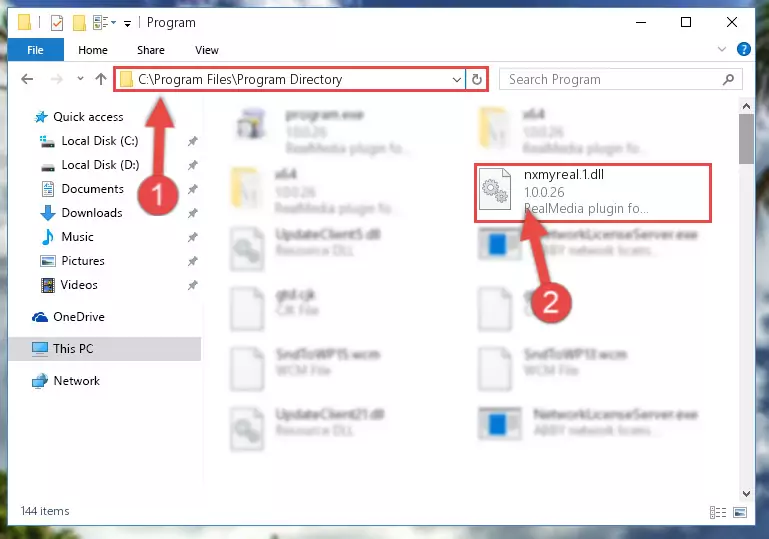Click the Back navigation arrow
The width and height of the screenshot is (769, 539).
pyautogui.click(x=27, y=79)
